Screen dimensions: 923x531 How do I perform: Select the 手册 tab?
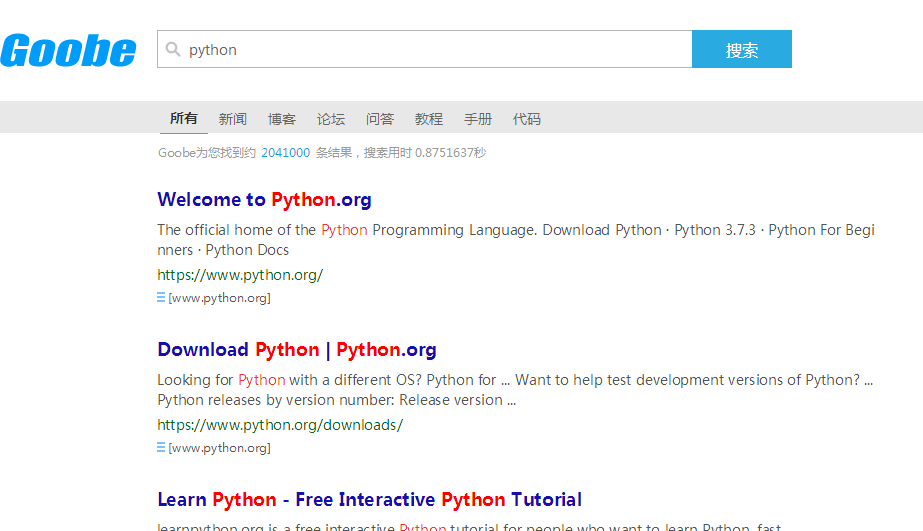point(478,119)
